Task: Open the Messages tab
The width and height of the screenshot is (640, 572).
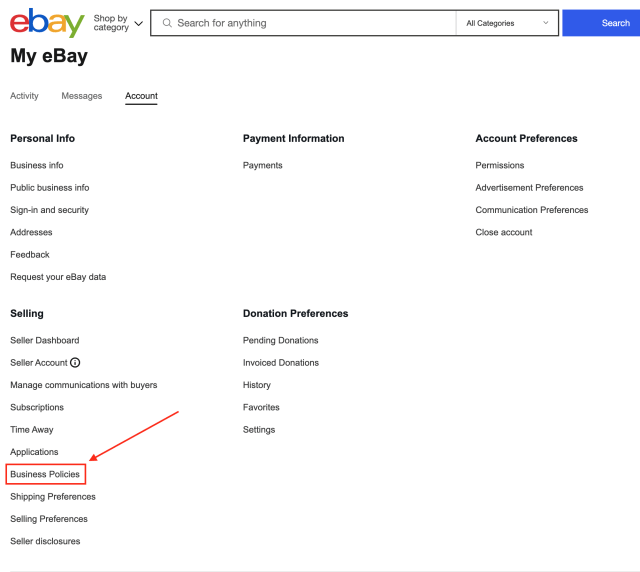Action: [x=82, y=96]
